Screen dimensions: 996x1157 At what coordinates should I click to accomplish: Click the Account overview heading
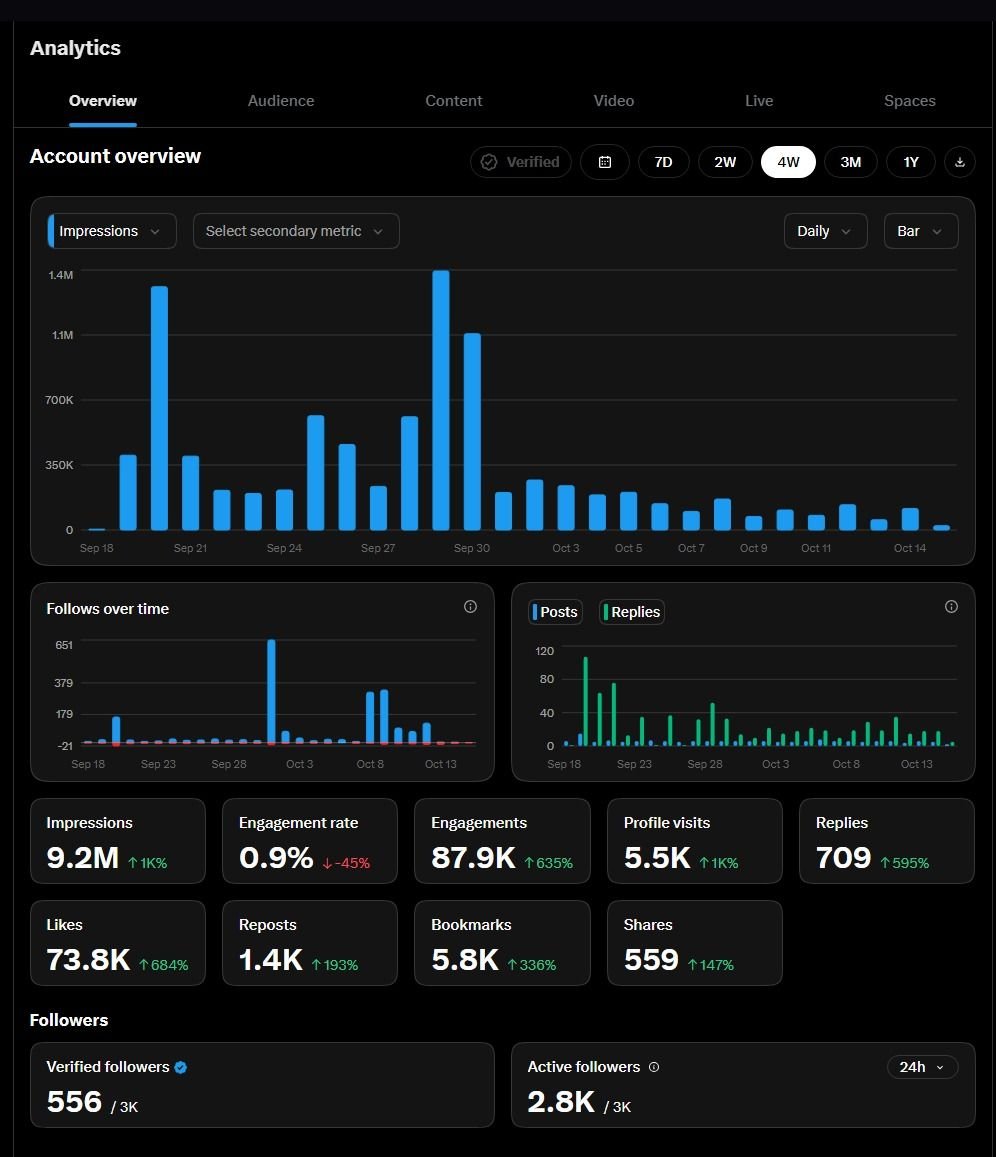115,156
